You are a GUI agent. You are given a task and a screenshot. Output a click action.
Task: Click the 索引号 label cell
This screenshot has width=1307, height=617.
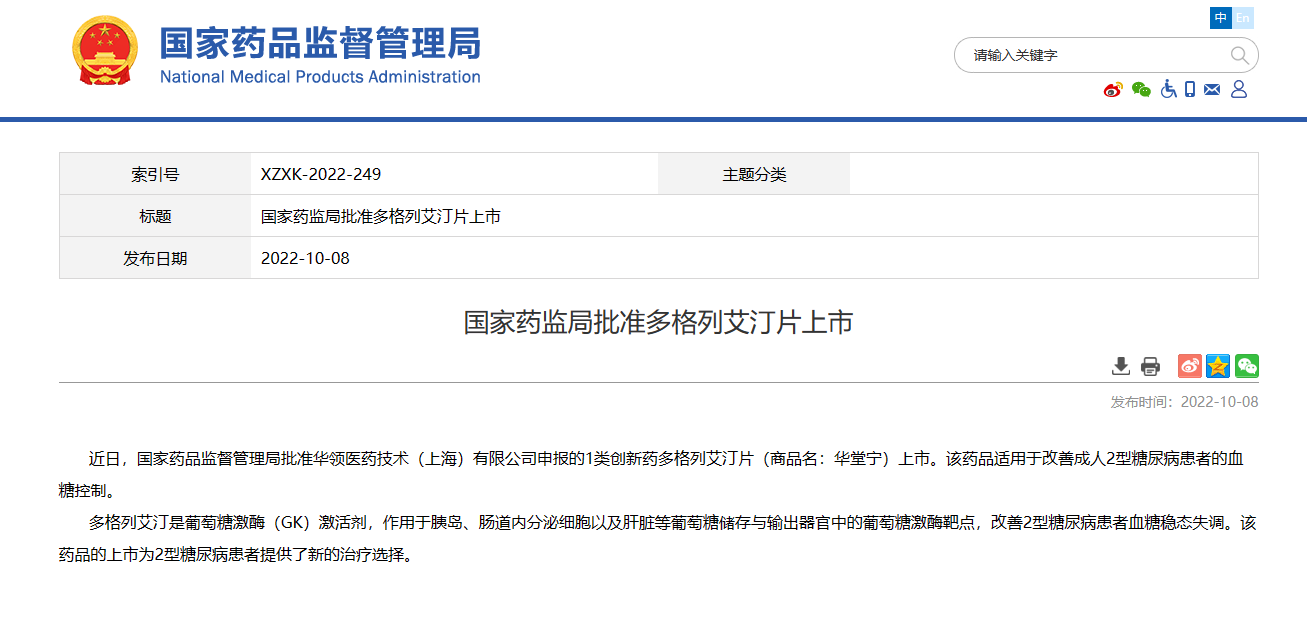(x=155, y=174)
